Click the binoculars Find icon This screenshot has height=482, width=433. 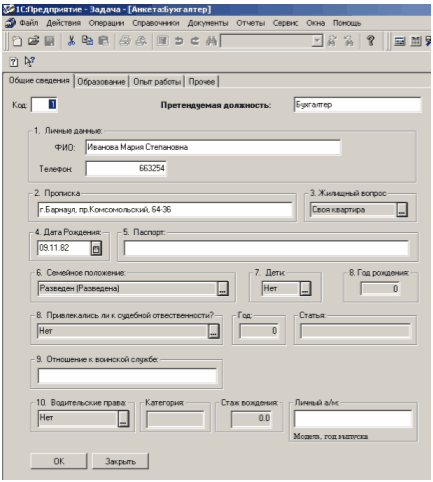click(x=211, y=41)
